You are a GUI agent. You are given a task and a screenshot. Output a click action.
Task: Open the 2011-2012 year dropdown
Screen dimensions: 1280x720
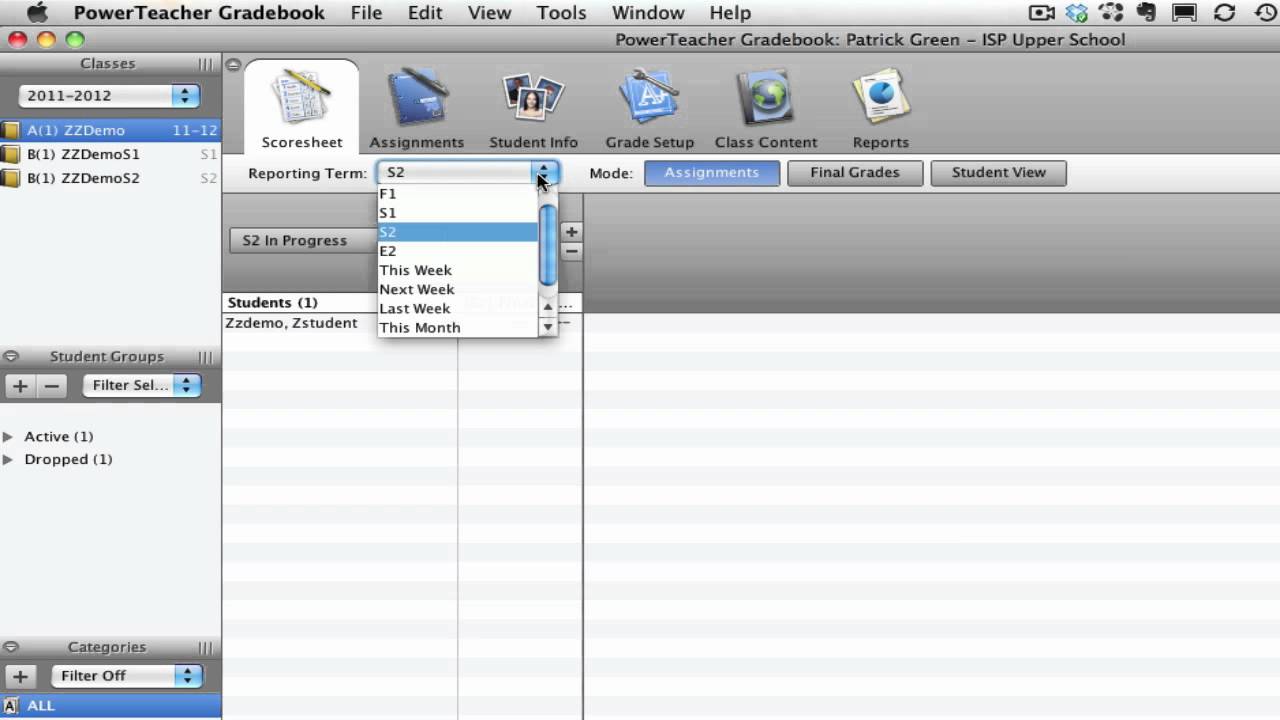pos(110,96)
